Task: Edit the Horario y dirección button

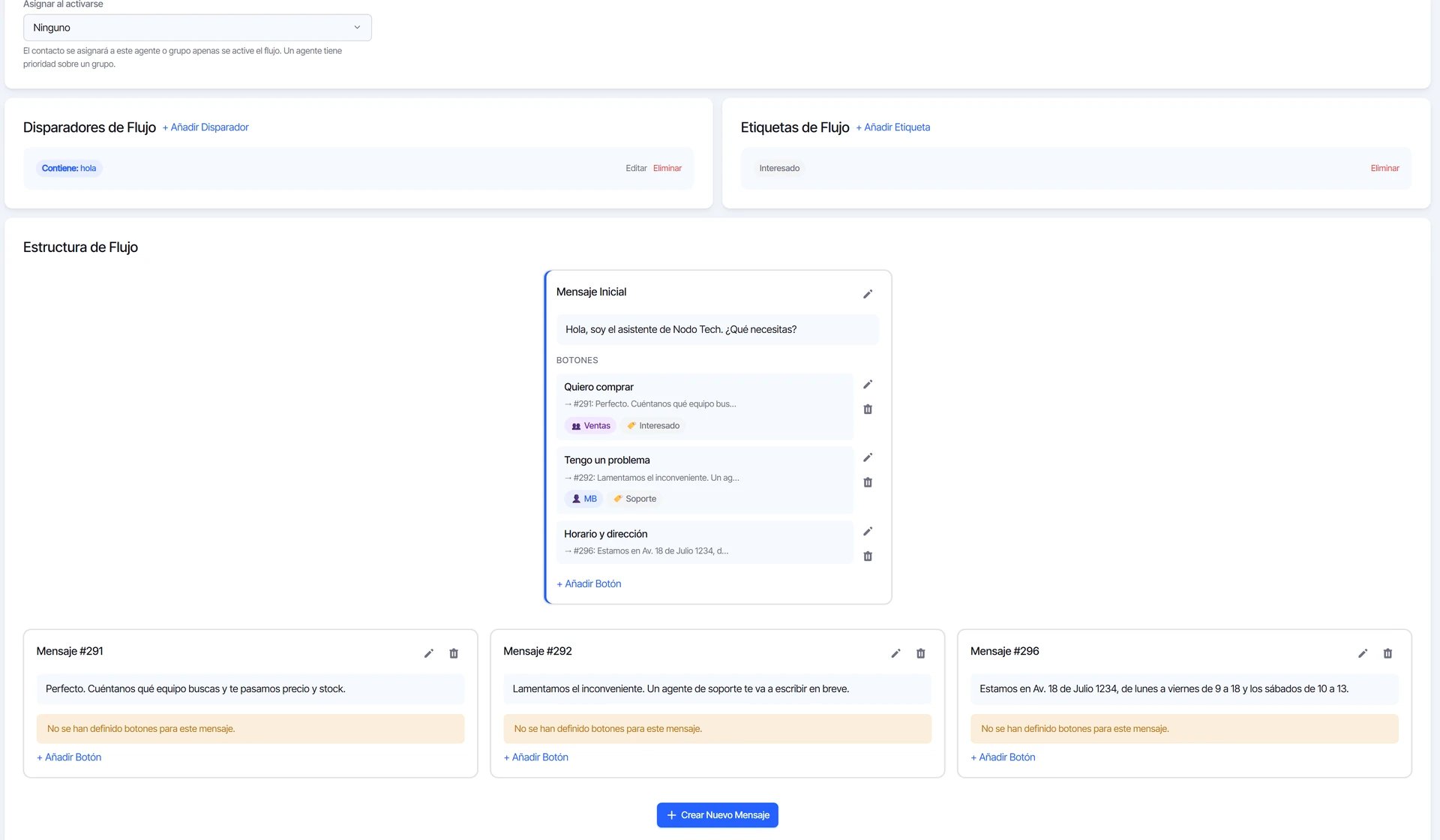Action: (868, 532)
